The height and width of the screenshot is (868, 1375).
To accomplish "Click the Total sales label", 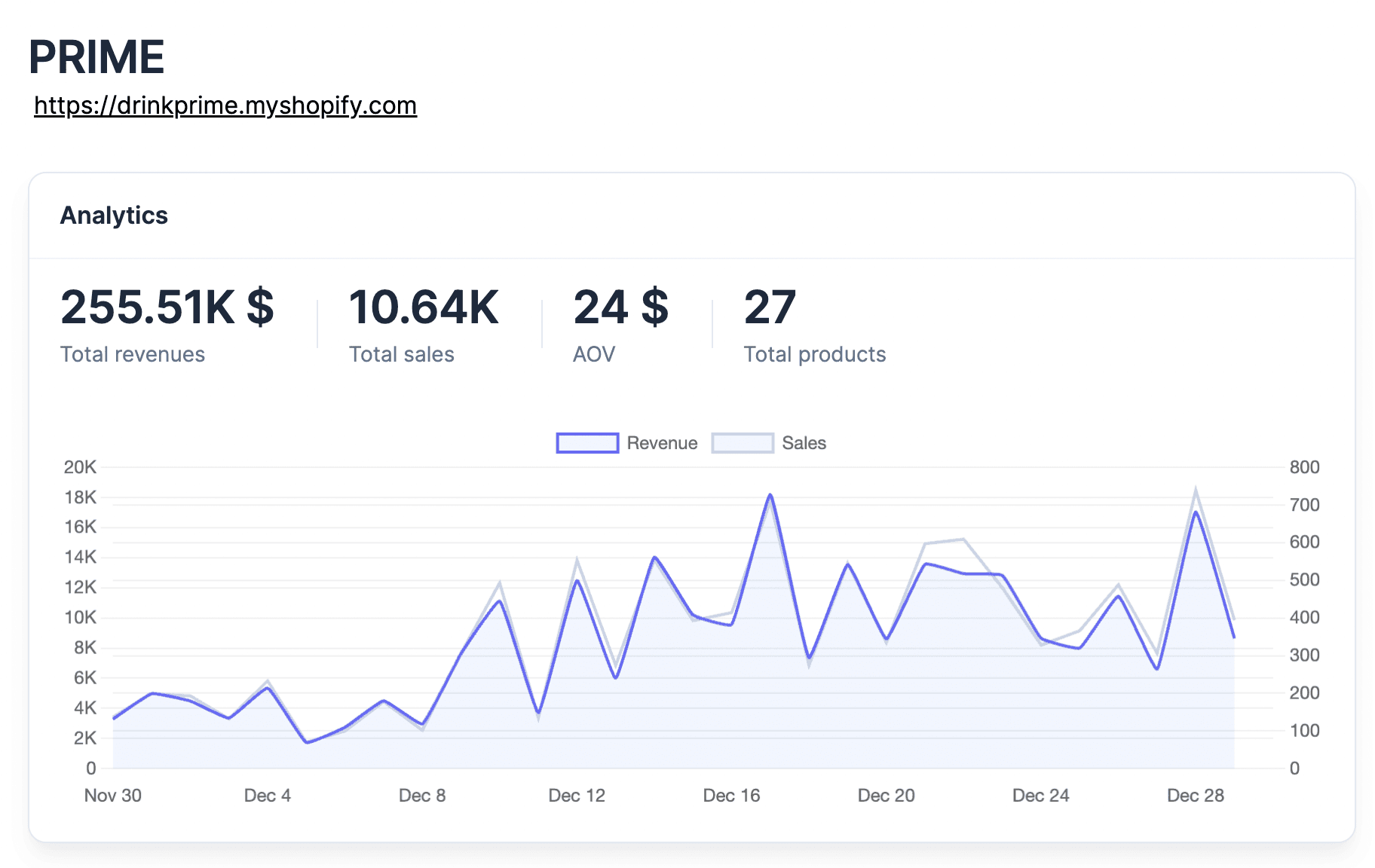I will point(402,354).
